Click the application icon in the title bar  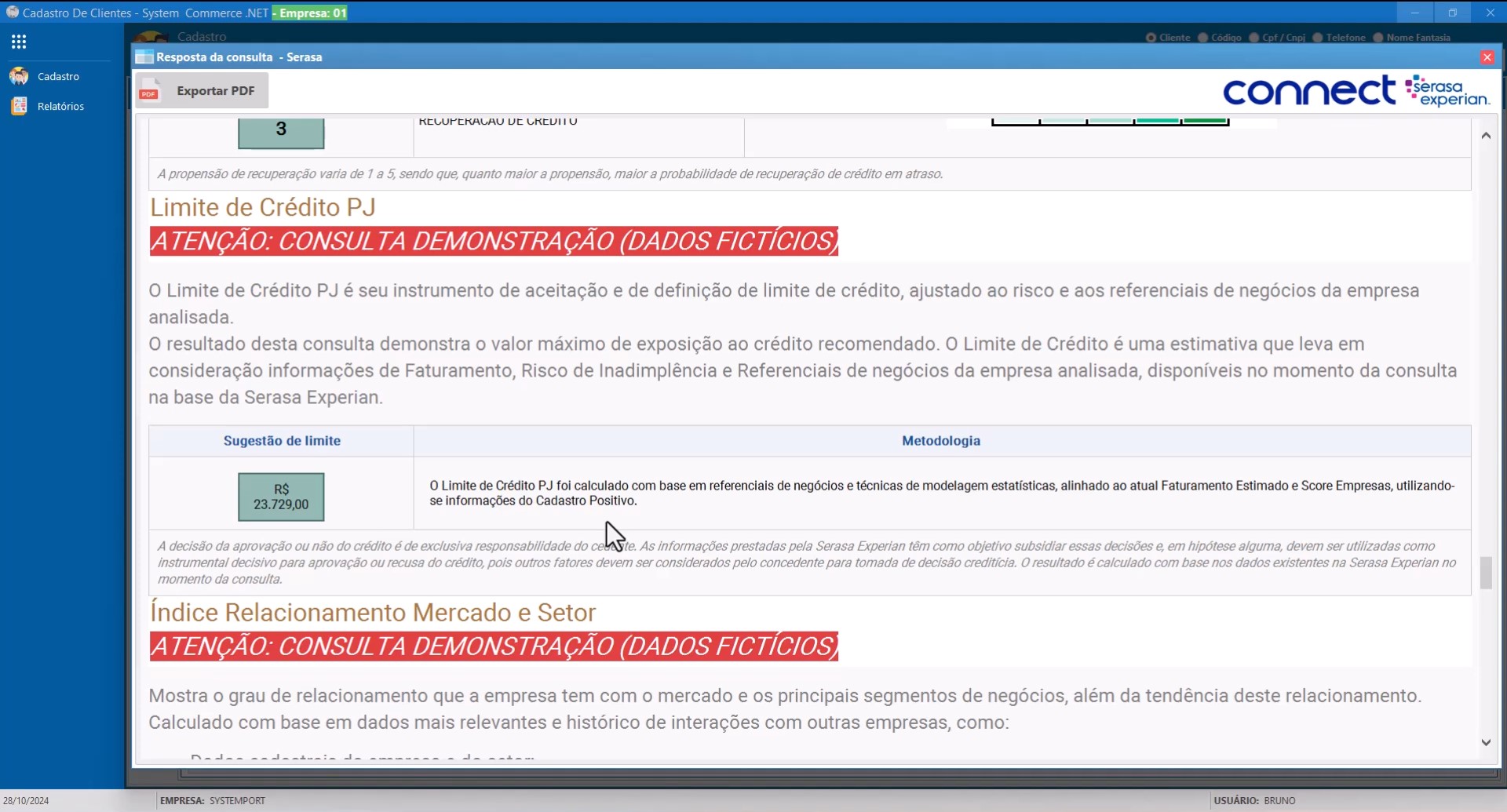click(x=12, y=13)
